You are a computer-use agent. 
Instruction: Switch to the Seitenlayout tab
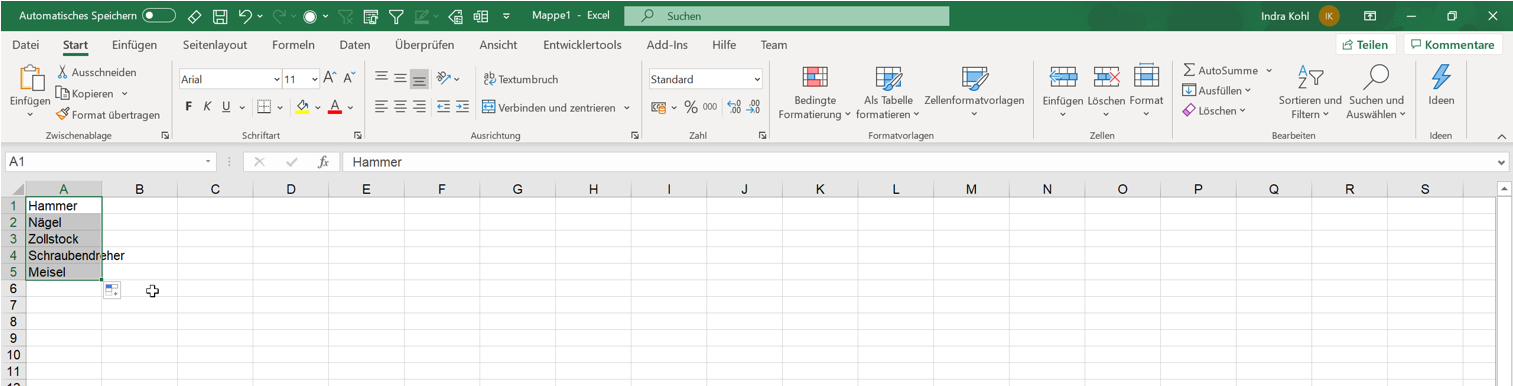coord(215,45)
